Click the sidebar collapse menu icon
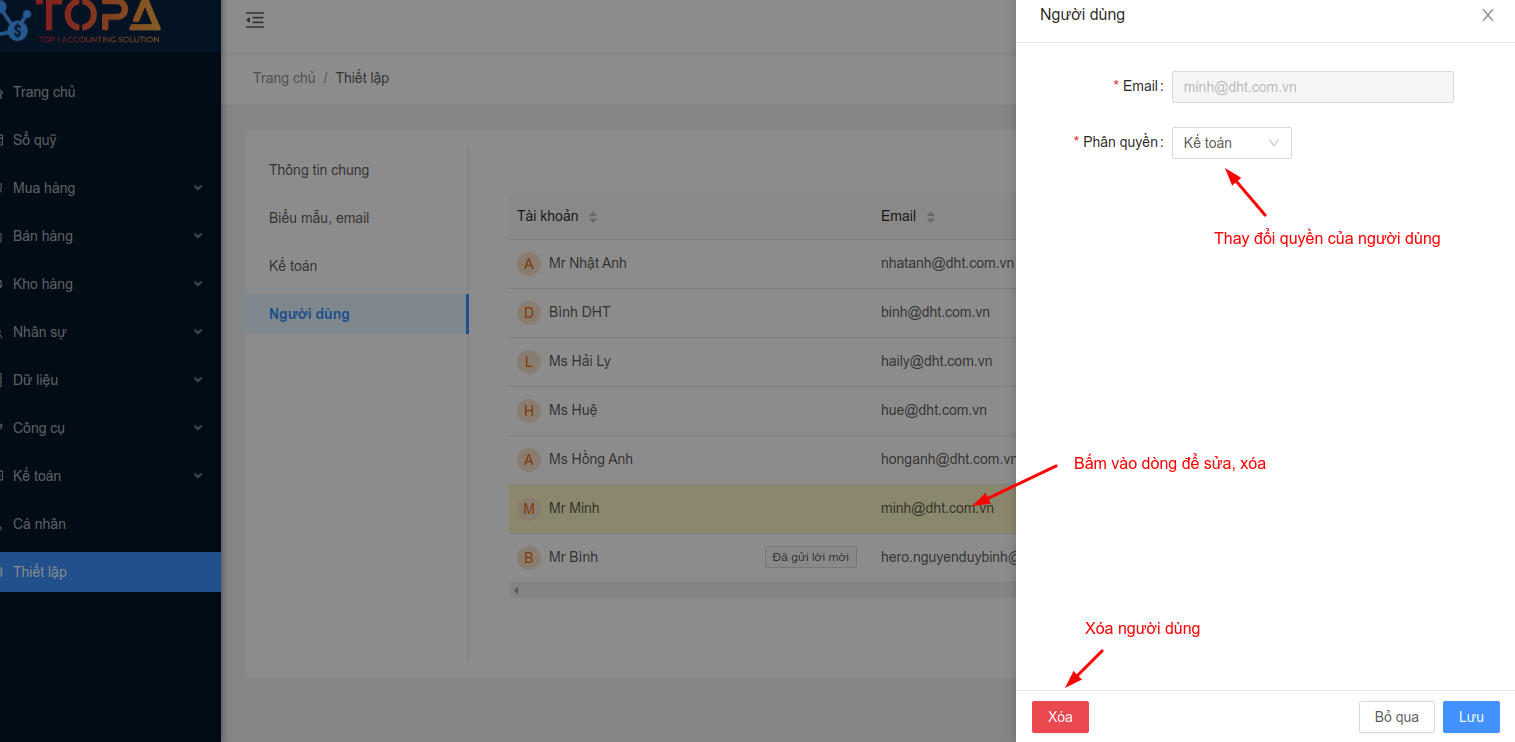This screenshot has width=1515, height=742. pos(255,20)
